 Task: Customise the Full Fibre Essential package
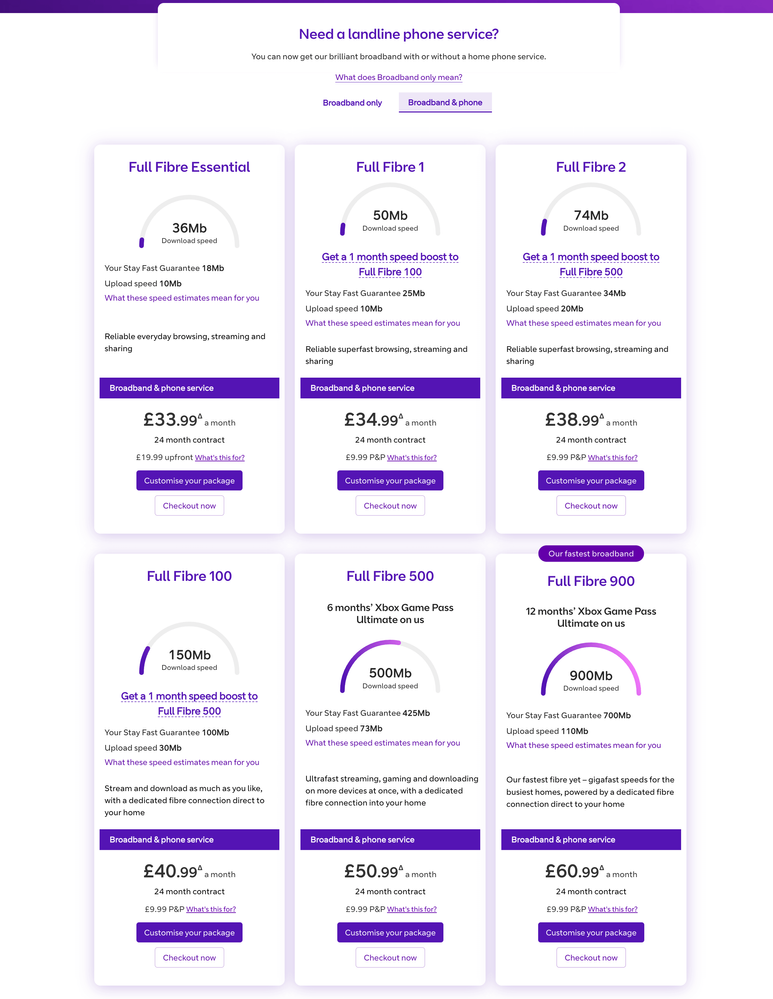189,481
